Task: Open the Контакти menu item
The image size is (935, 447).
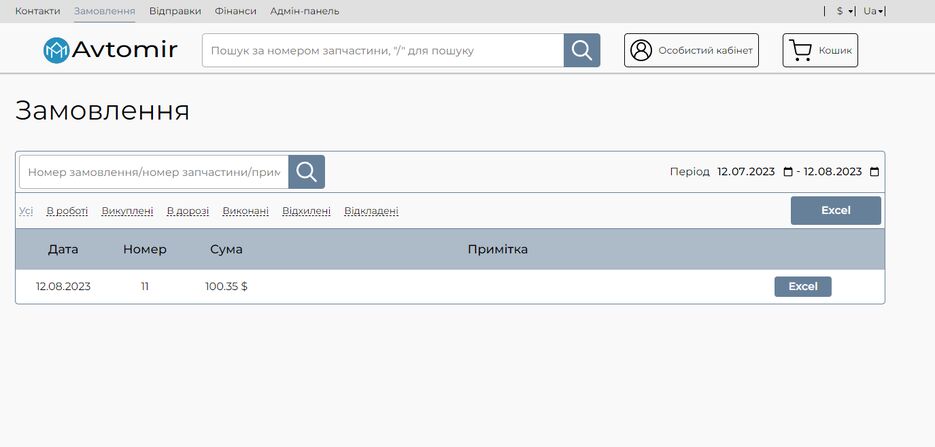Action: [38, 11]
